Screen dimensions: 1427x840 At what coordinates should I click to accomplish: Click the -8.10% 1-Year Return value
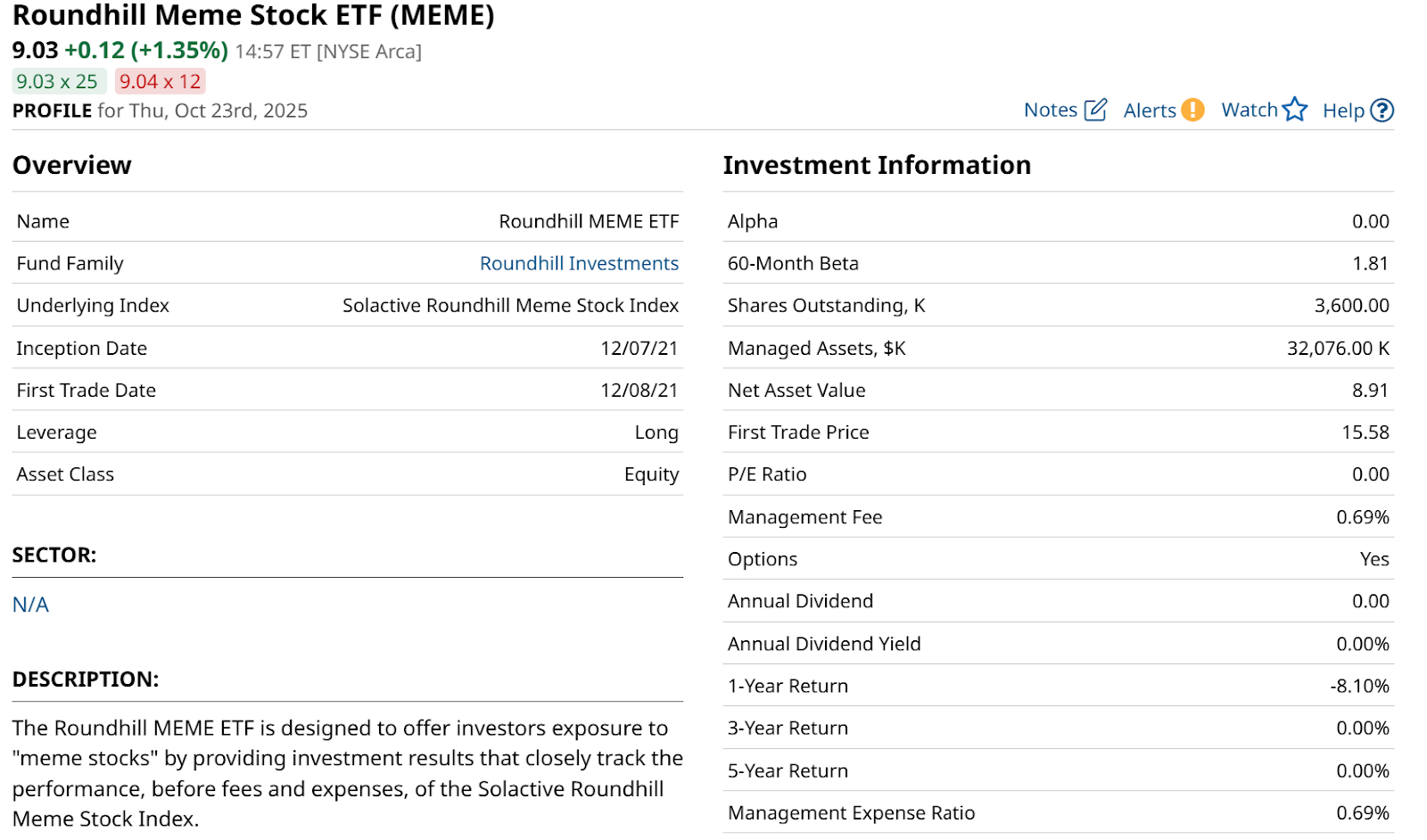click(1359, 687)
